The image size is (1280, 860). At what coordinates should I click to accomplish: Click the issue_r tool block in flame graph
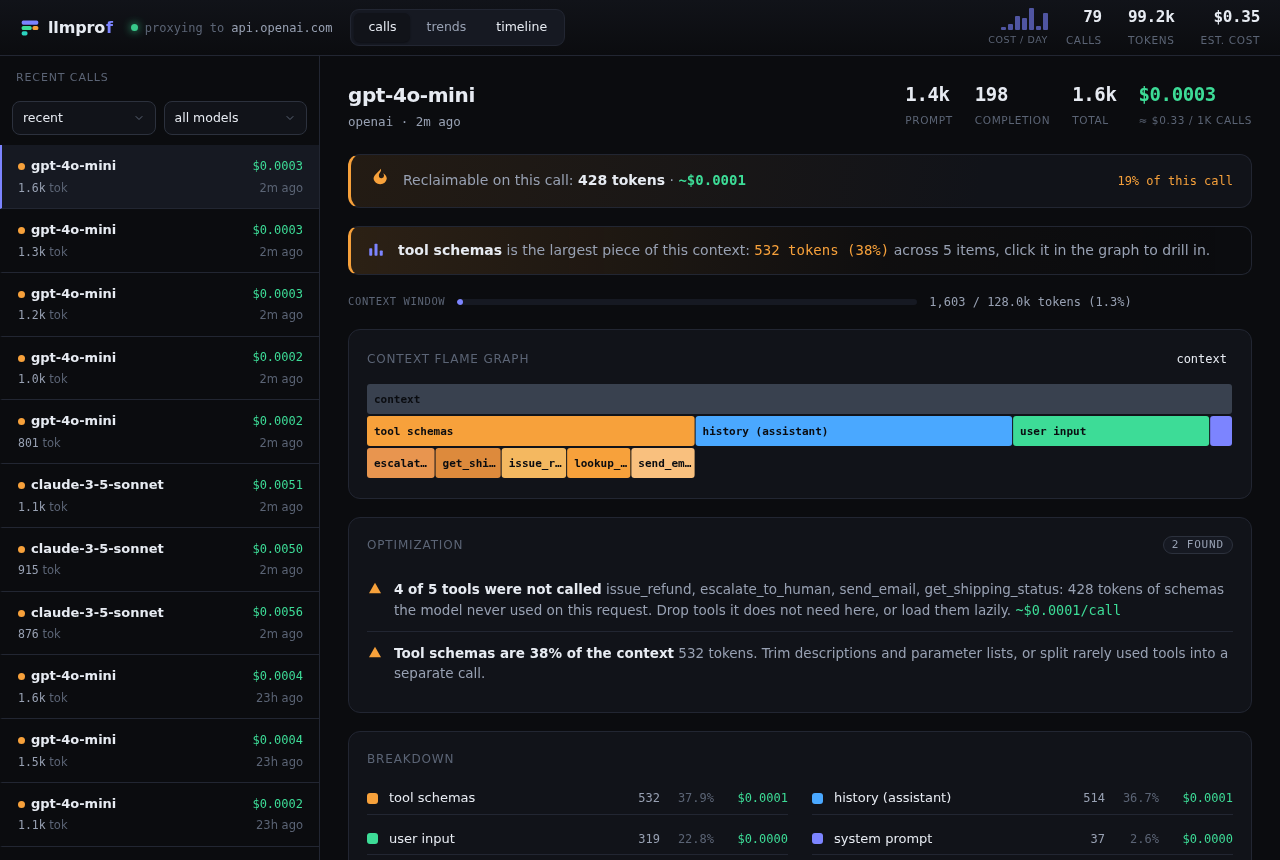[x=534, y=463]
